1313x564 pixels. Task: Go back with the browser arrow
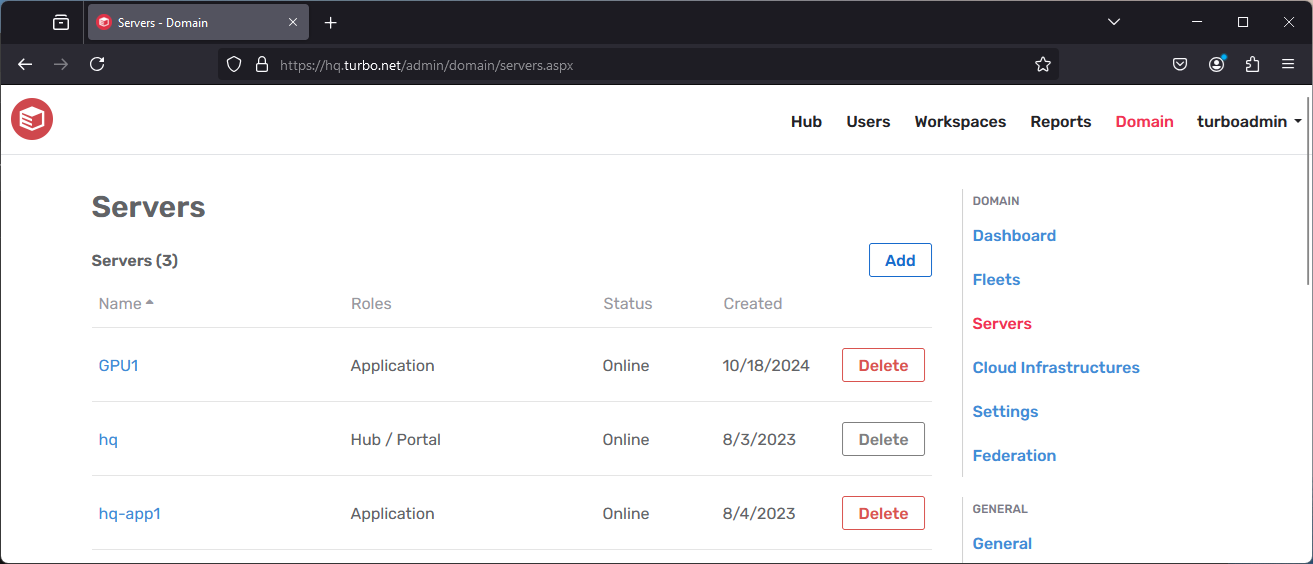pos(25,64)
